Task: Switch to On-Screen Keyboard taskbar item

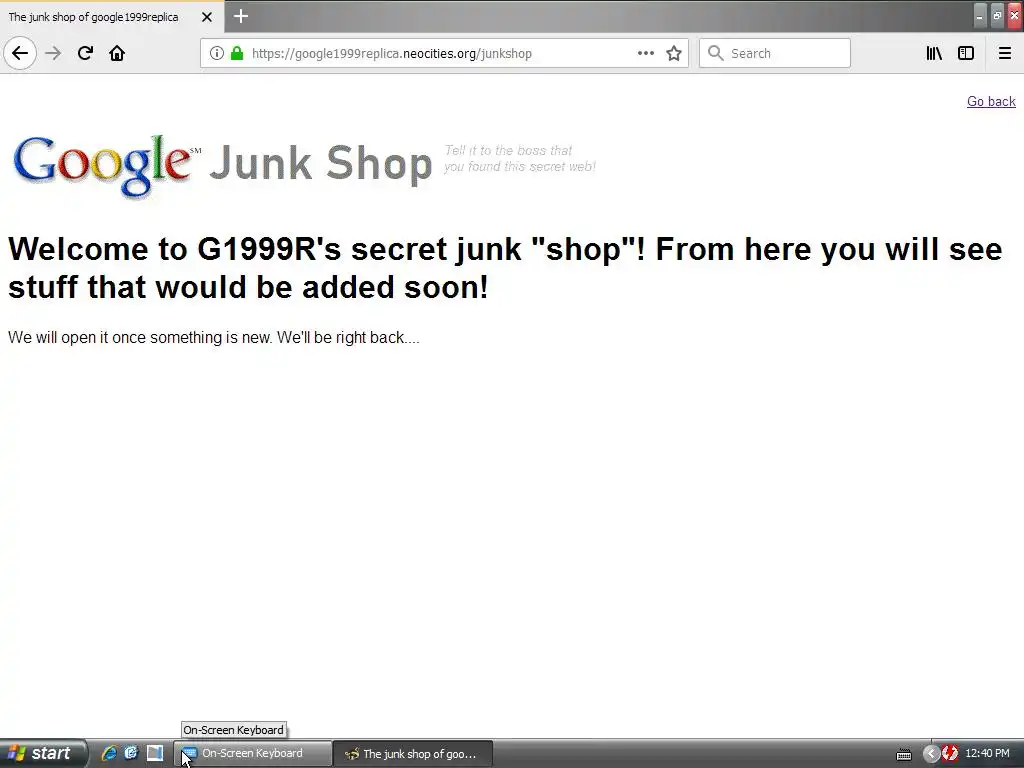Action: click(x=253, y=754)
